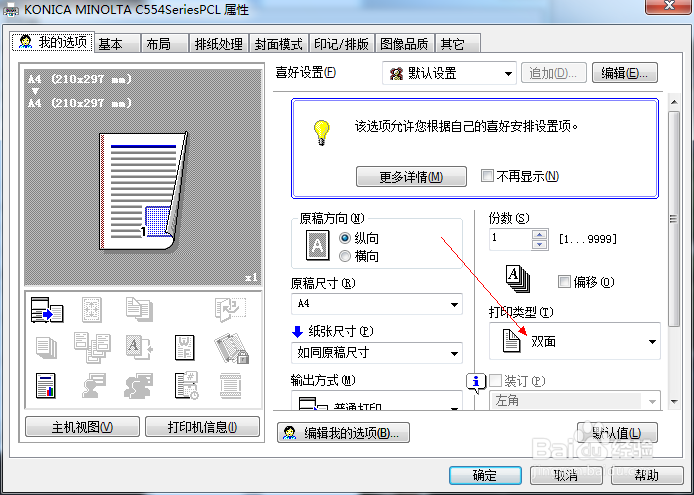Click the 编辑我的选项(B)... button
This screenshot has width=694, height=495.
click(x=343, y=433)
